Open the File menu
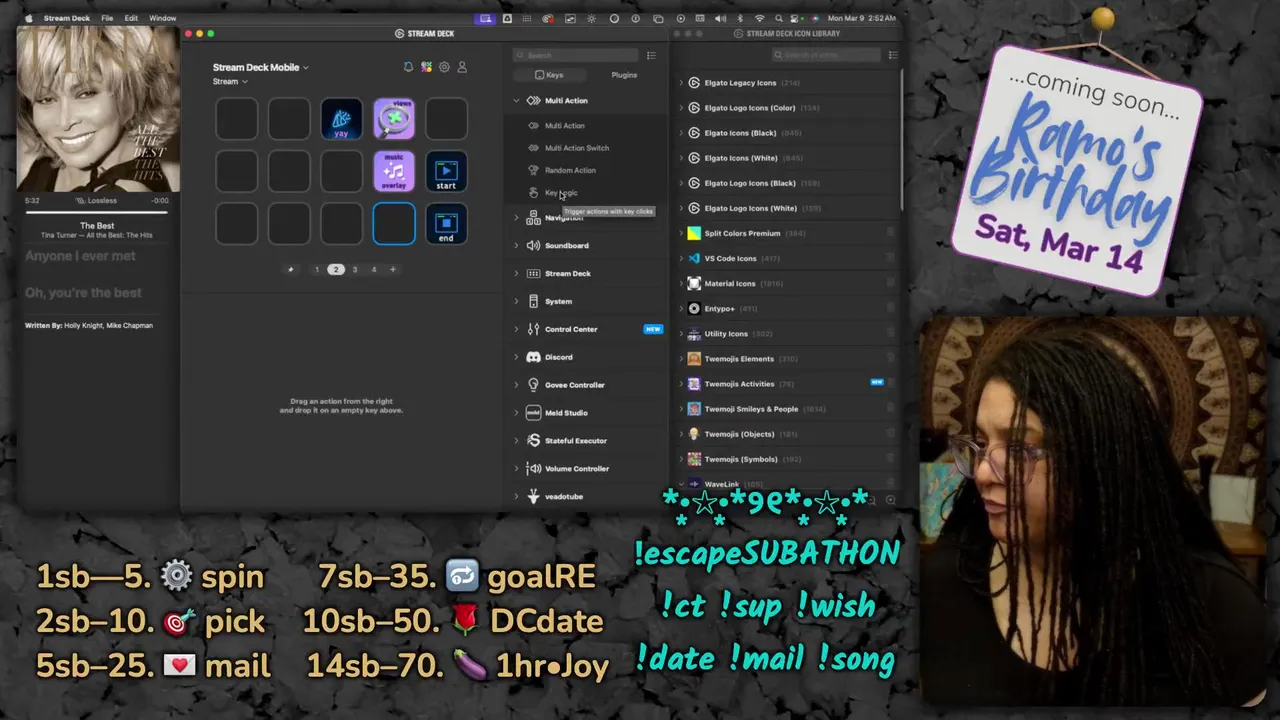The width and height of the screenshot is (1280, 720). 107,18
